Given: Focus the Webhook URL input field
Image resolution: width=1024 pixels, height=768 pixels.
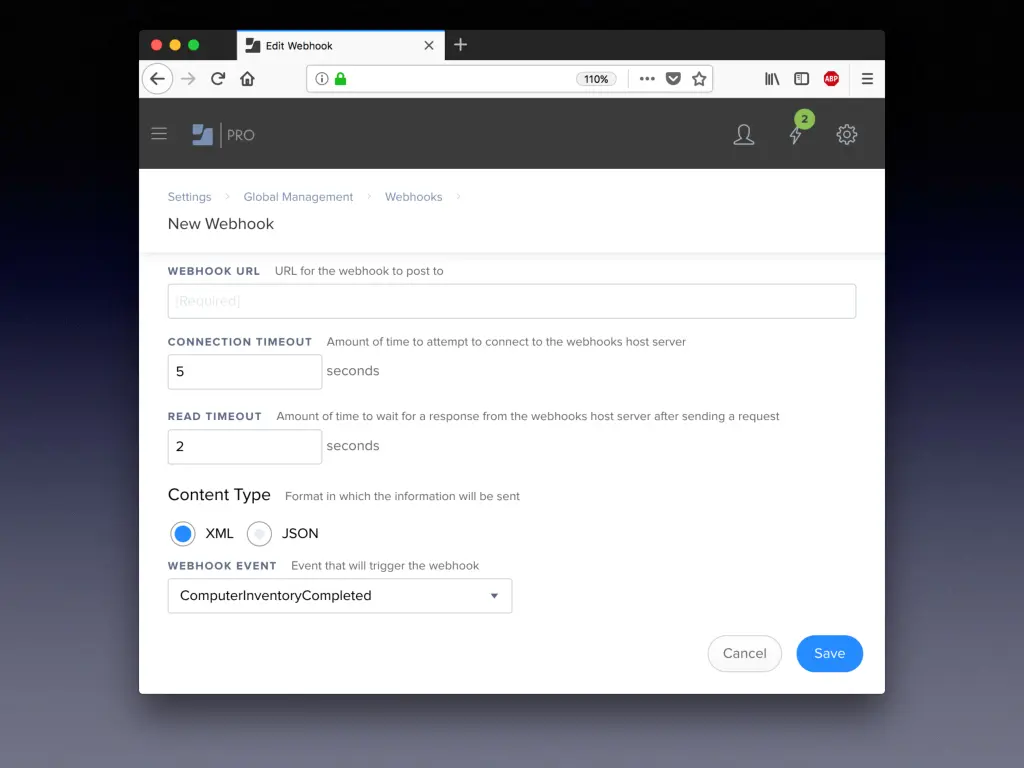Looking at the screenshot, I should (512, 301).
